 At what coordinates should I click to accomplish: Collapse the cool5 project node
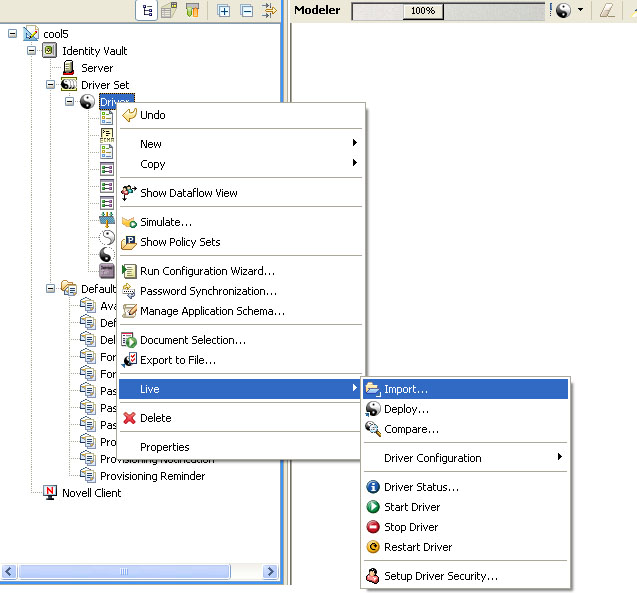pyautogui.click(x=12, y=34)
